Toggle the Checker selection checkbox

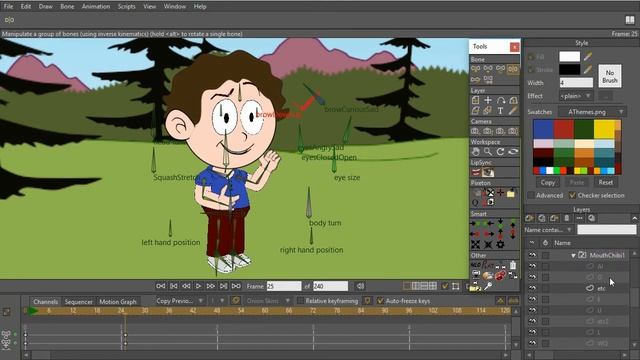tap(572, 196)
